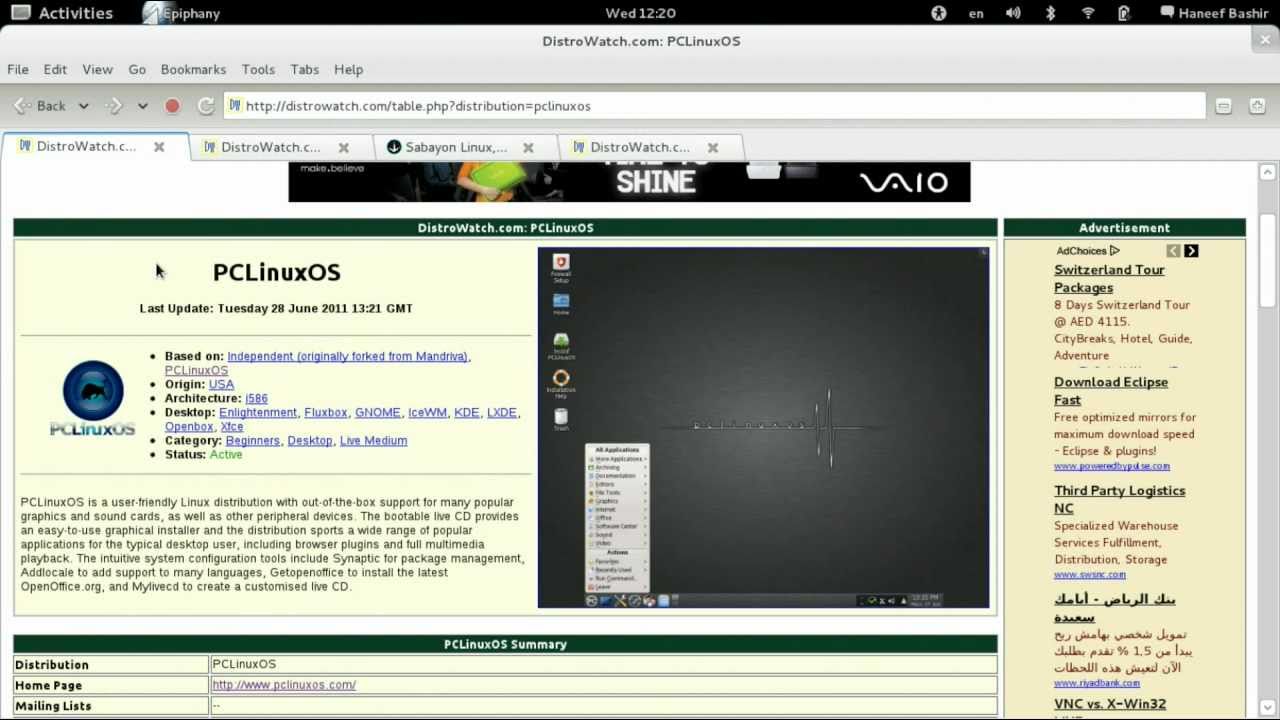Open the Help menu
Viewport: 1280px width, 720px height.
click(348, 69)
